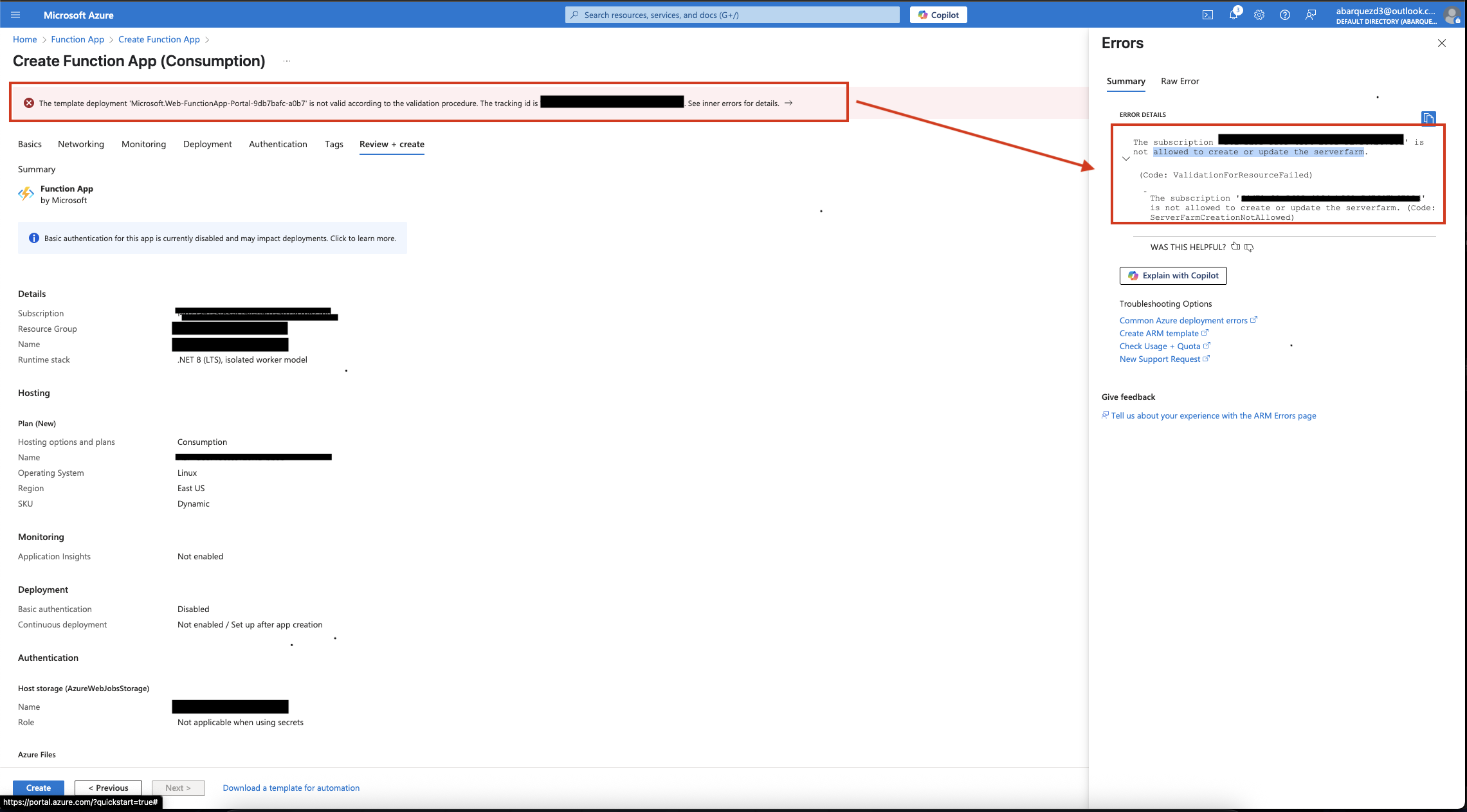This screenshot has height=812, width=1467.
Task: Open Cloud Shell from the top bar
Action: tap(1208, 15)
